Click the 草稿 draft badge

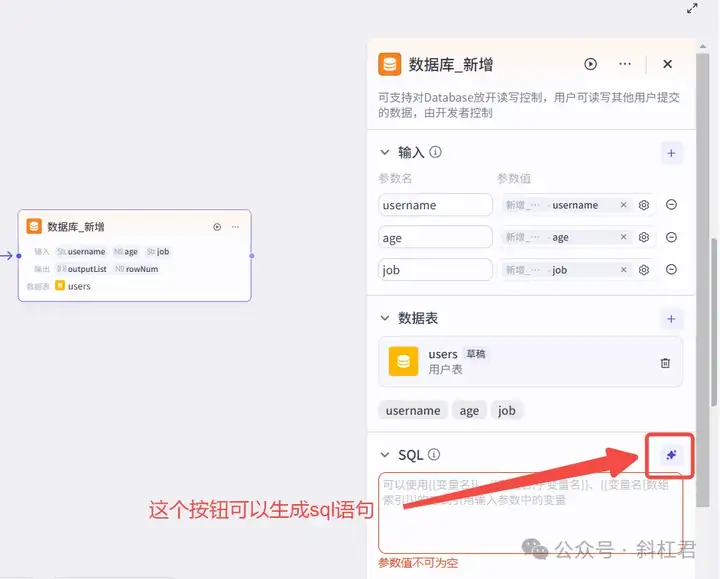[x=476, y=354]
